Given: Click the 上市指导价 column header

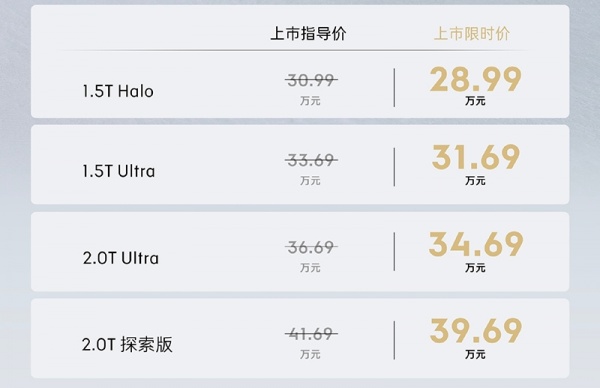Looking at the screenshot, I should [308, 34].
